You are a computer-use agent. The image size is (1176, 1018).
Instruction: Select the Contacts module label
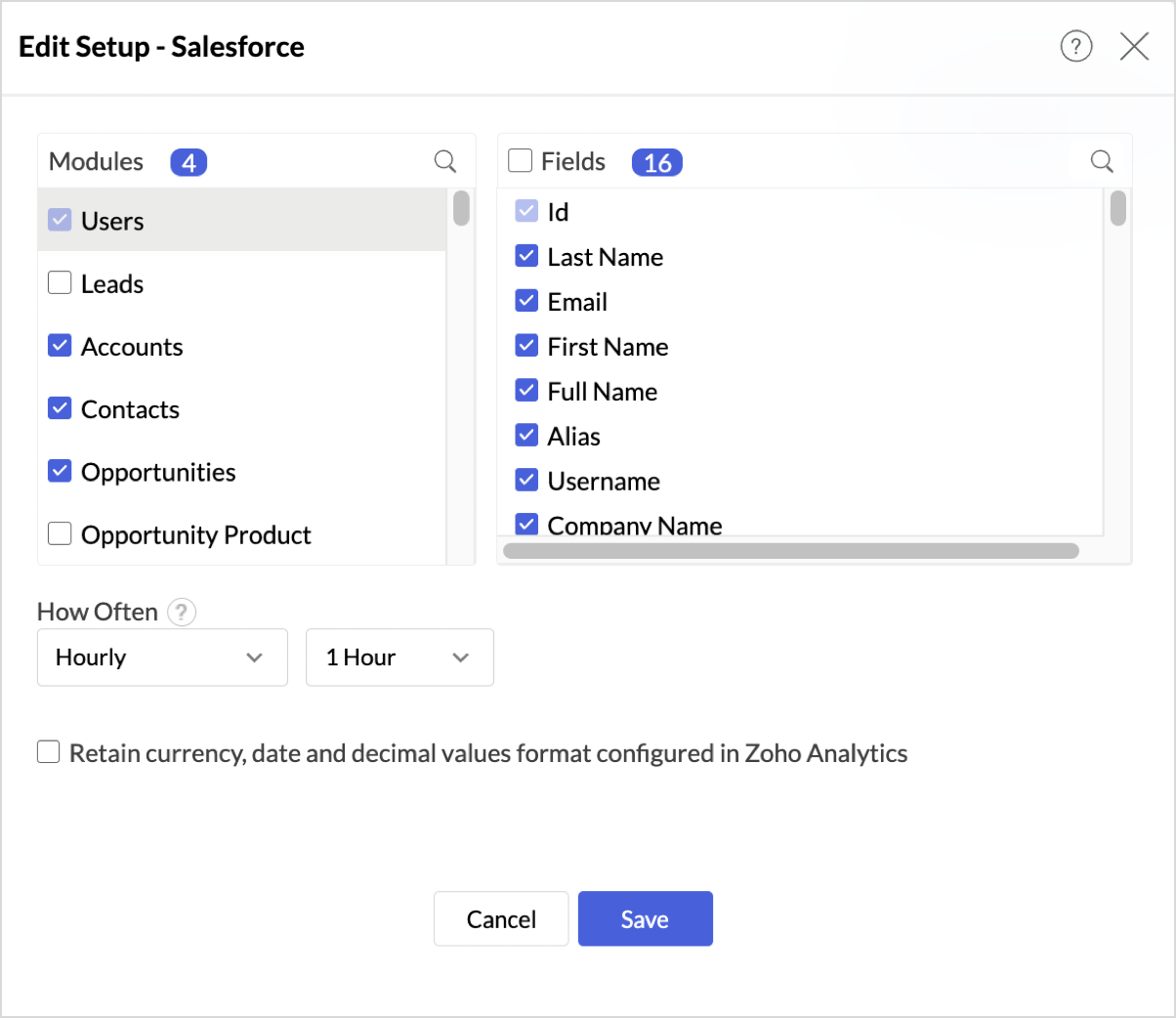pyautogui.click(x=130, y=409)
